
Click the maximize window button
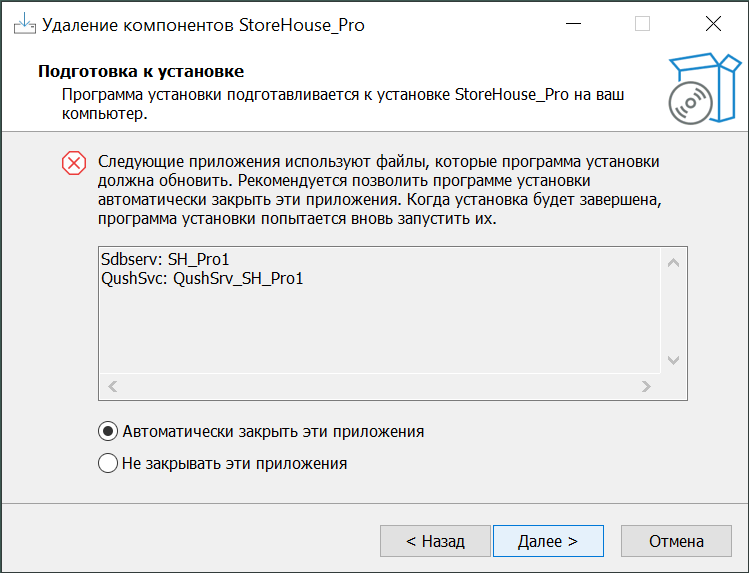pos(642,24)
